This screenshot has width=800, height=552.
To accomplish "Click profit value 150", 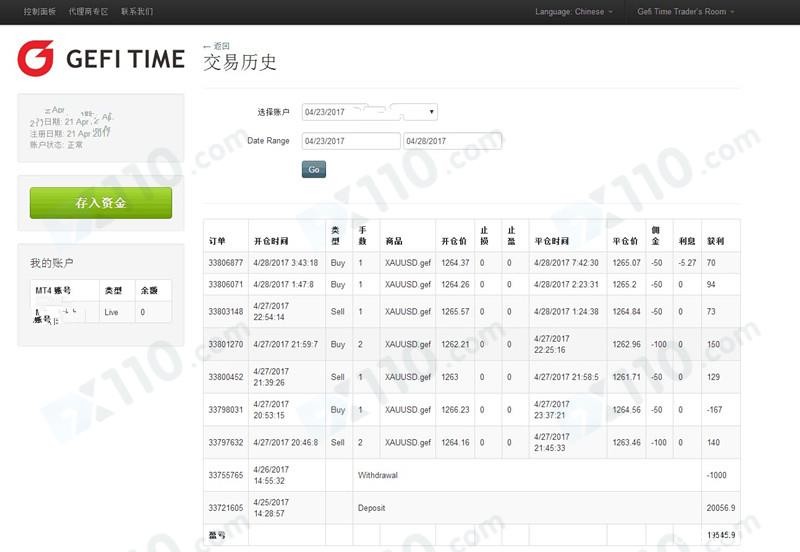I will [713, 344].
